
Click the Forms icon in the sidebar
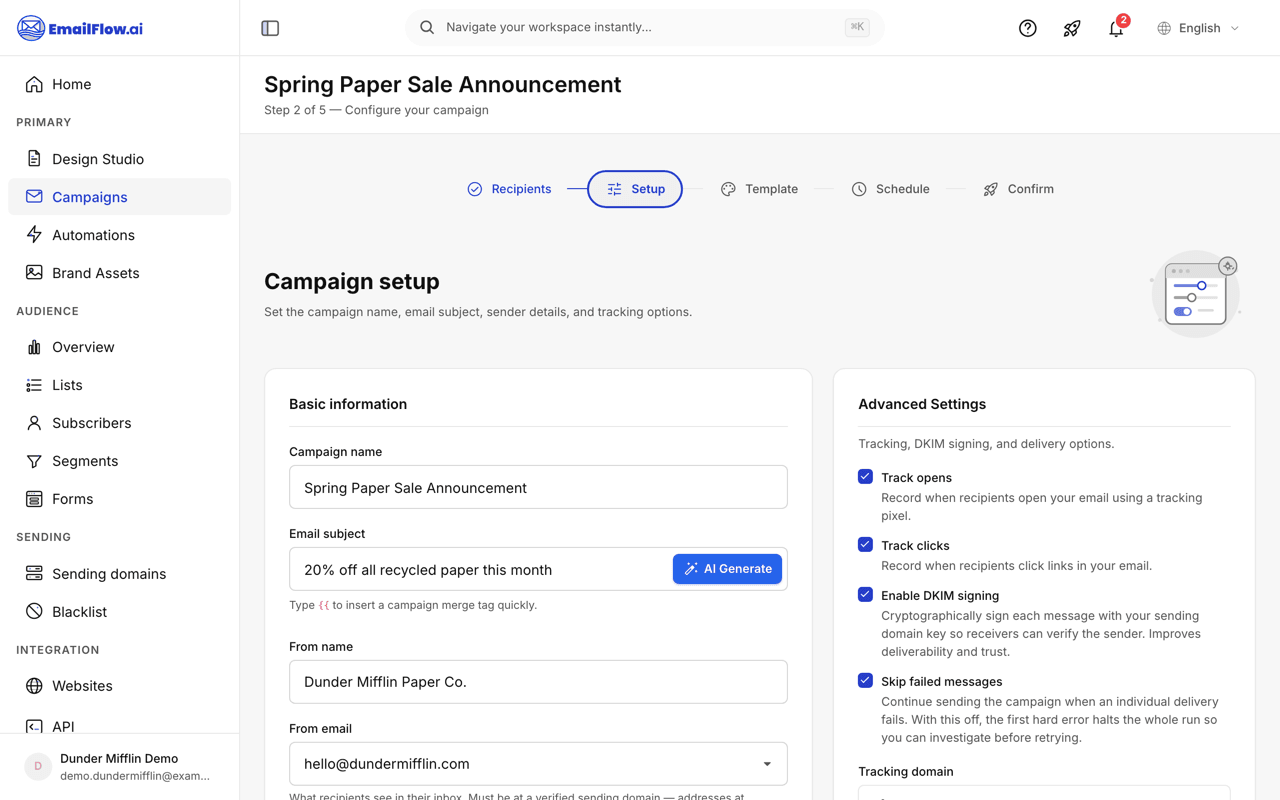(x=34, y=499)
